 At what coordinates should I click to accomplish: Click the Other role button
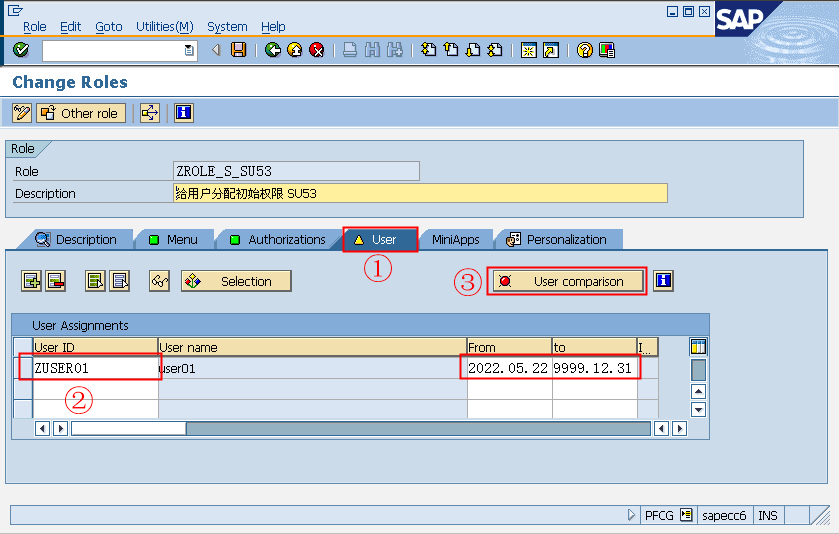click(x=81, y=113)
